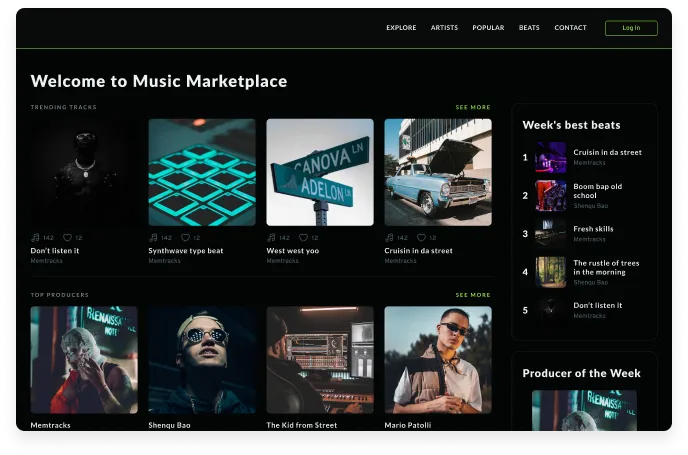Image resolution: width=688 pixels, height=455 pixels.
Task: Click 'West west yoo' track title
Action: (x=293, y=251)
